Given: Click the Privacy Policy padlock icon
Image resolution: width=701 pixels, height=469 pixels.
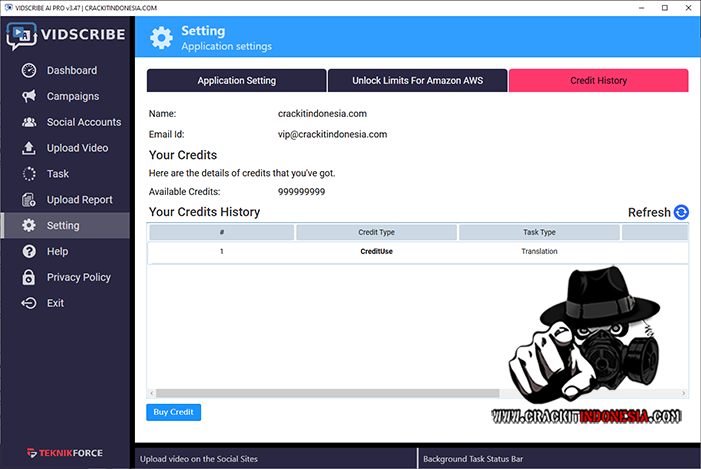Looking at the screenshot, I should (29, 277).
